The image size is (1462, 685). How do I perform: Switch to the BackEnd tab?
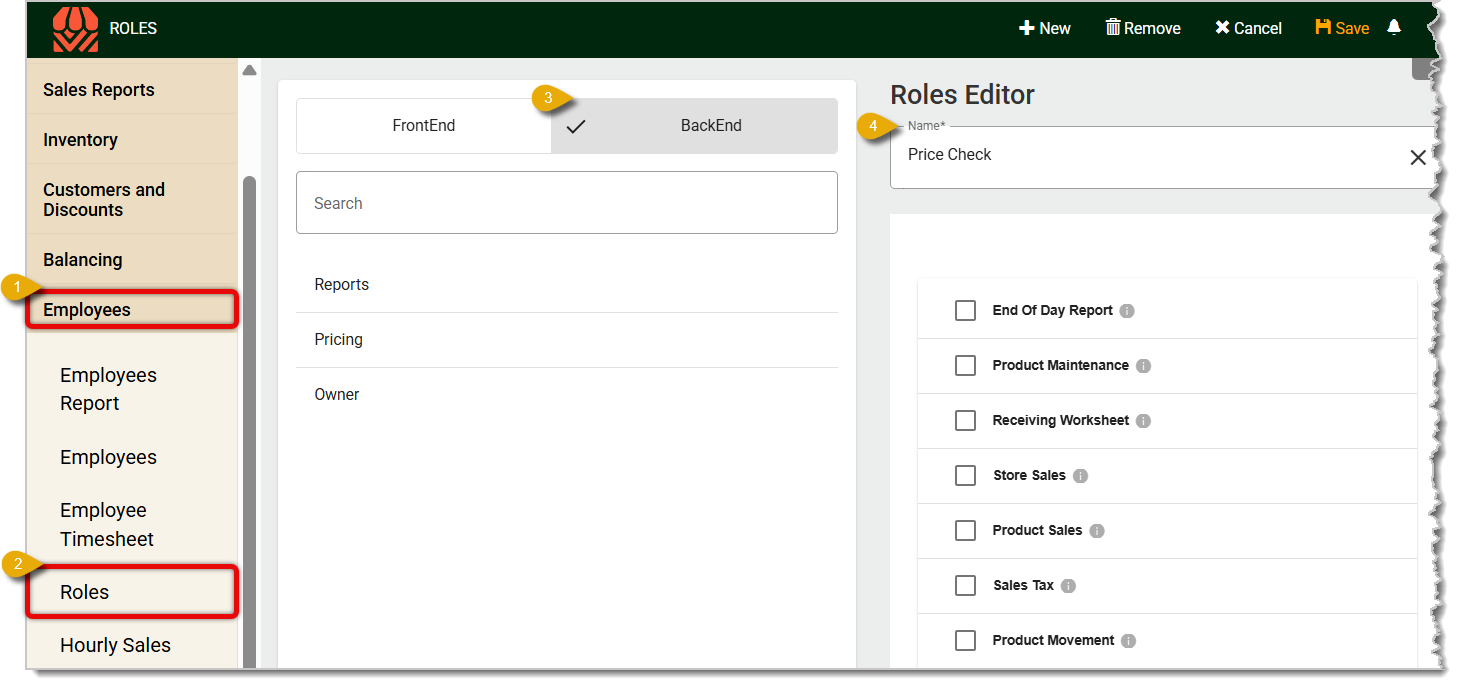694,126
